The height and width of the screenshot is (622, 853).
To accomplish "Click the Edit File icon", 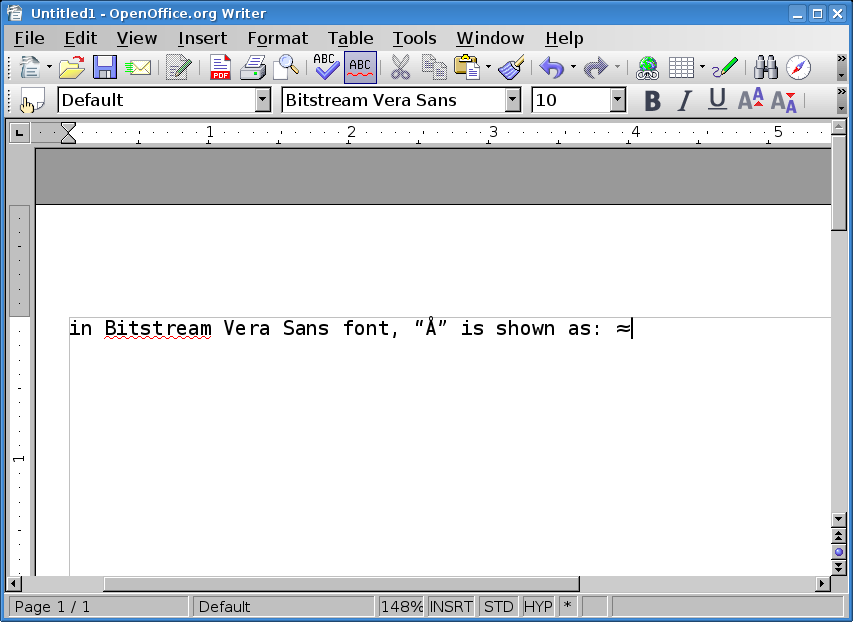I will (178, 67).
